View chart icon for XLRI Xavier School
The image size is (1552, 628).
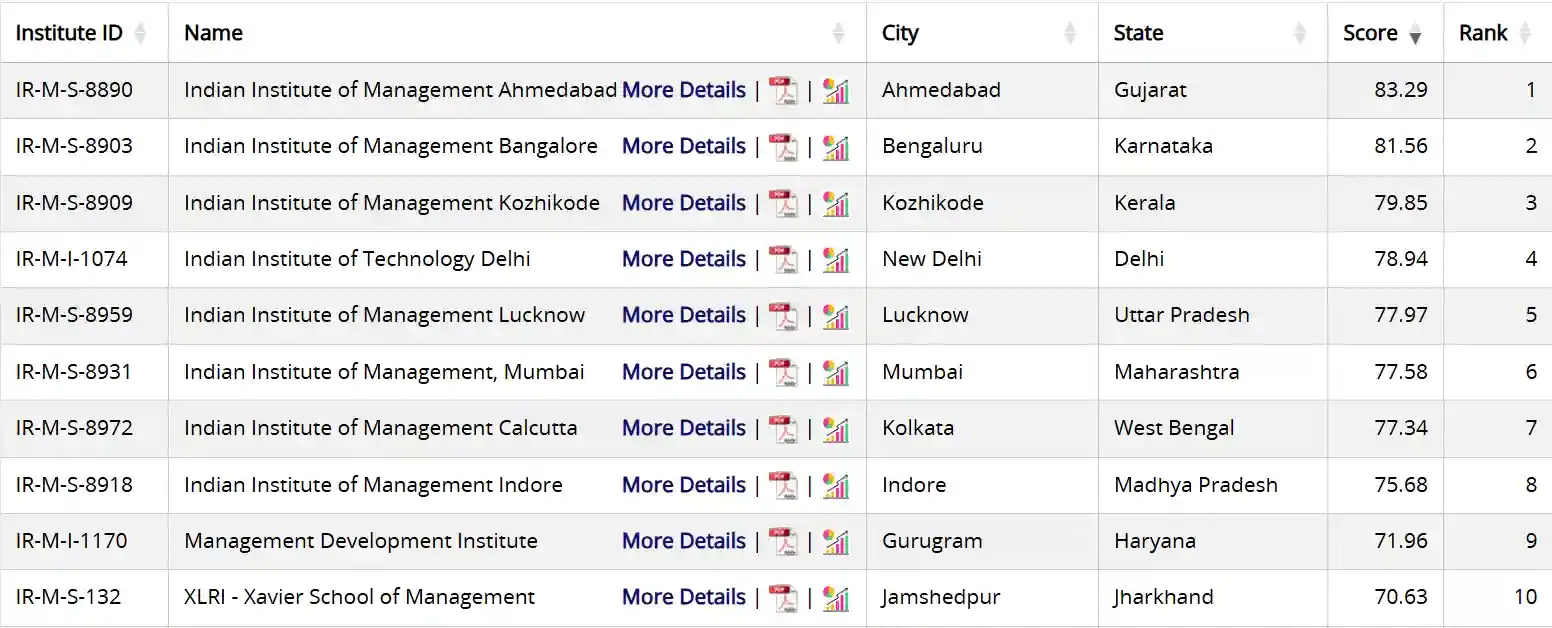tap(836, 598)
